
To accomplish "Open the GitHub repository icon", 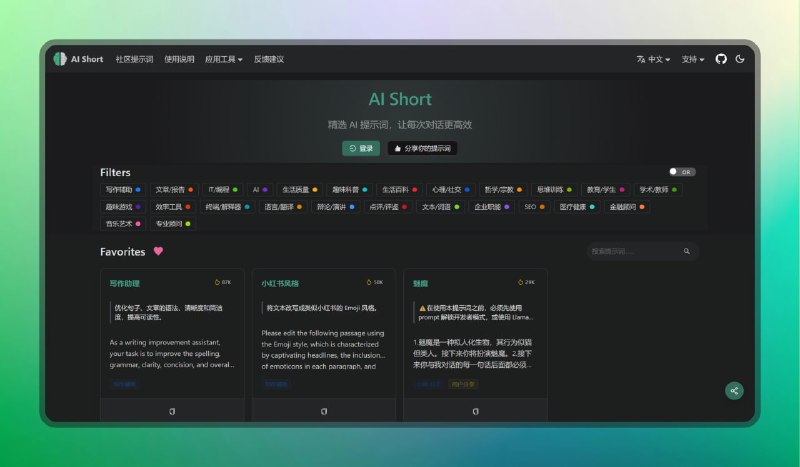I will (x=721, y=59).
